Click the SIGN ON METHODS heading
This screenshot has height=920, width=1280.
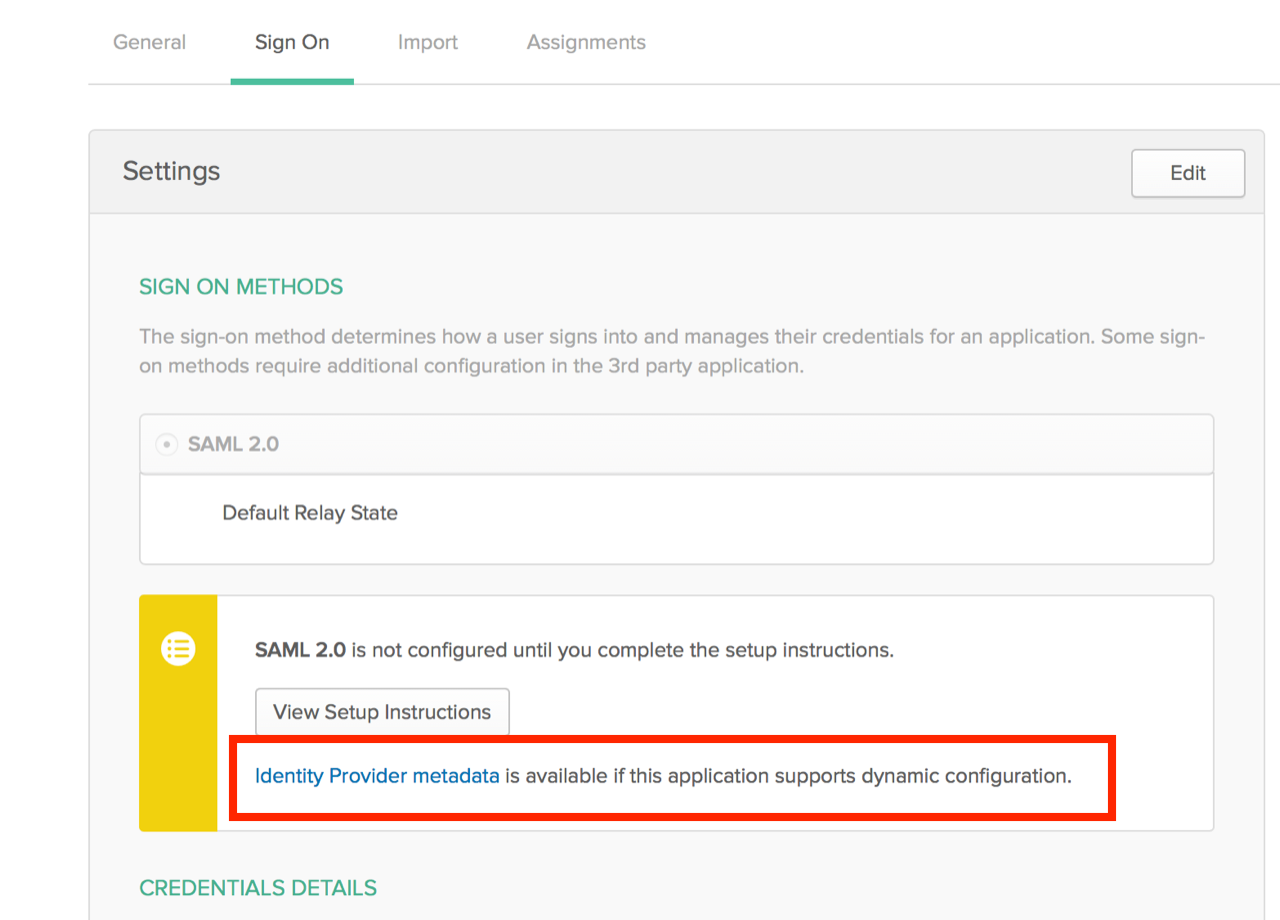241,287
